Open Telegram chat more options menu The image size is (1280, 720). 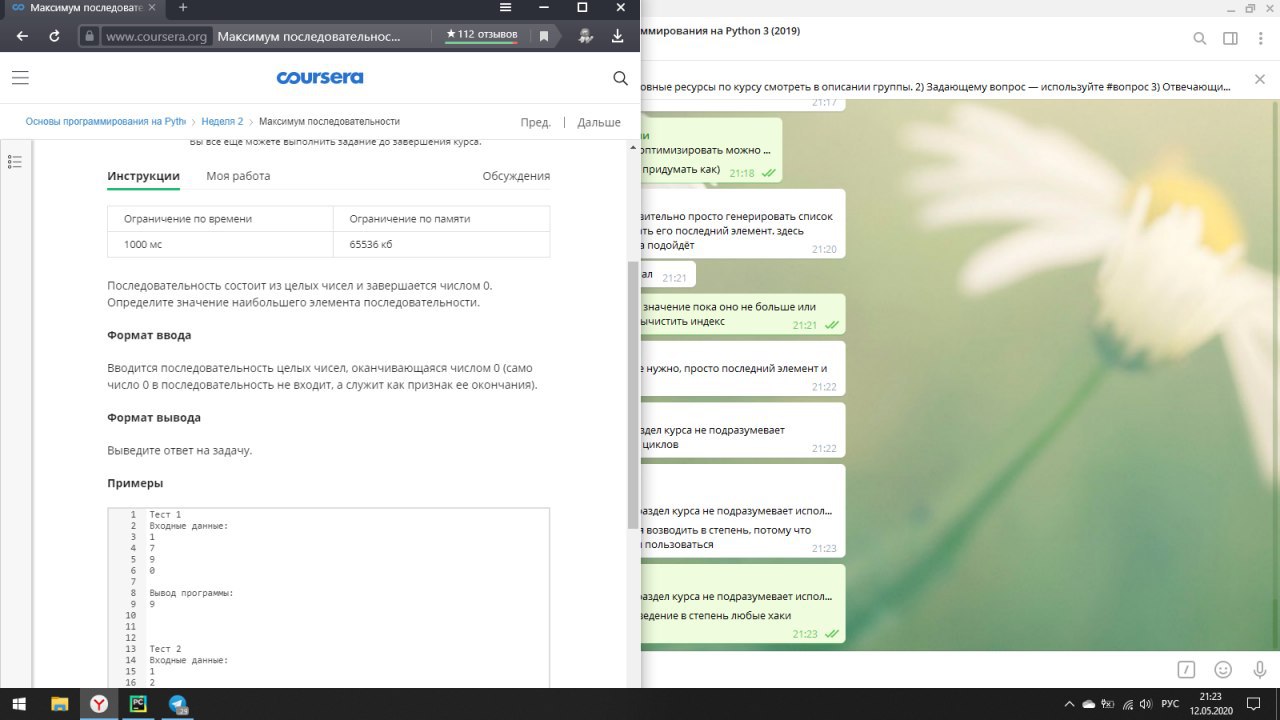coord(1259,38)
